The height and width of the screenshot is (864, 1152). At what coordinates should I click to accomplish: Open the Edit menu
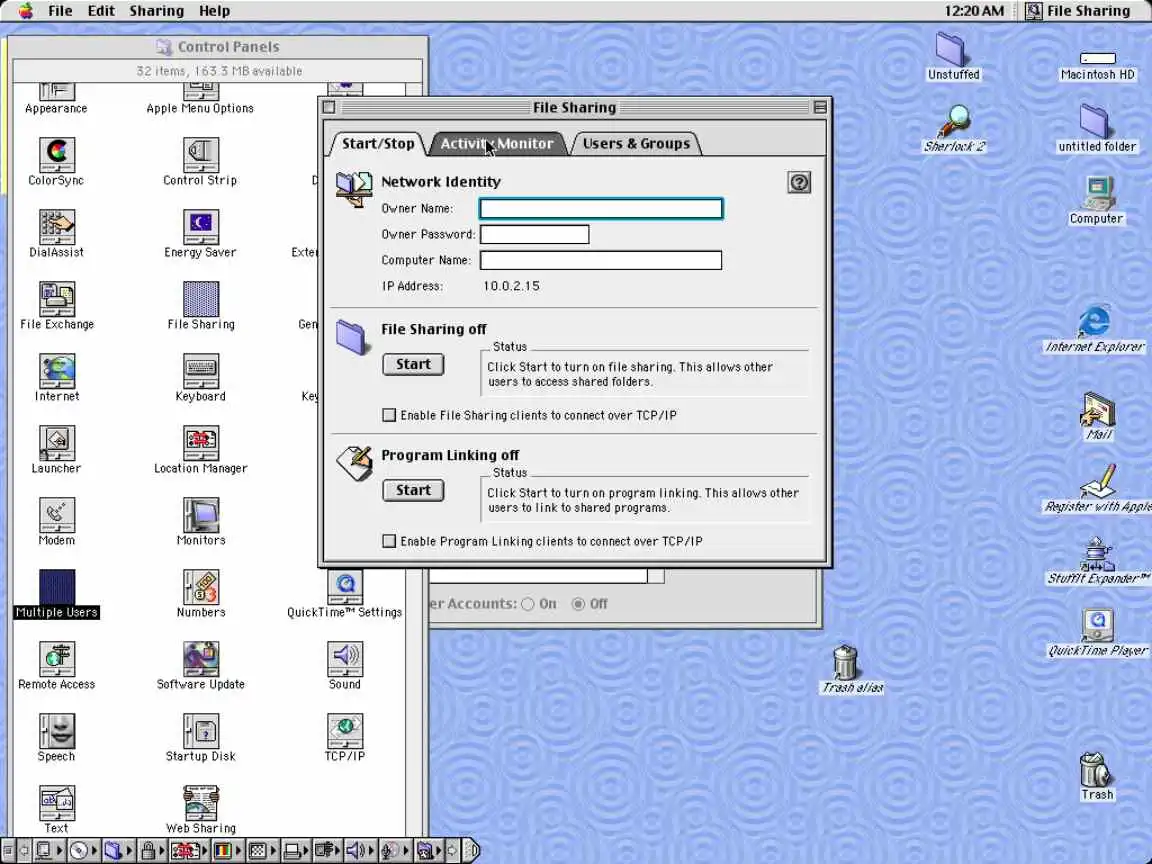(x=101, y=11)
